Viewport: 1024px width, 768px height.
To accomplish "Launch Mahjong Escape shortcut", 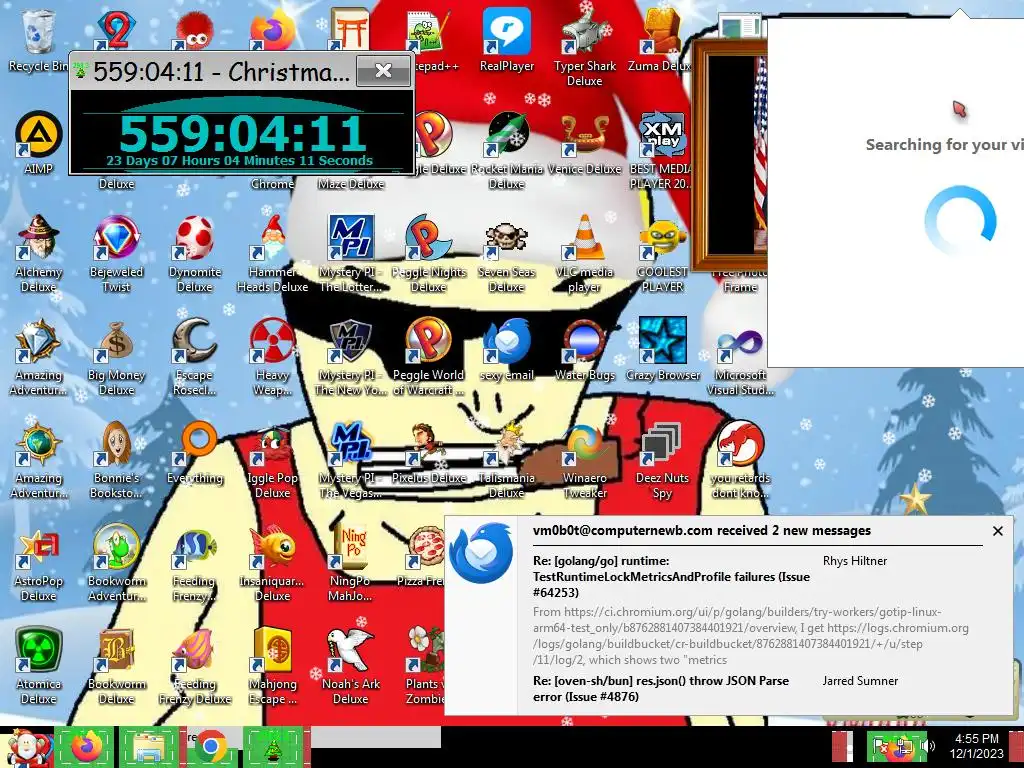I will click(x=272, y=665).
